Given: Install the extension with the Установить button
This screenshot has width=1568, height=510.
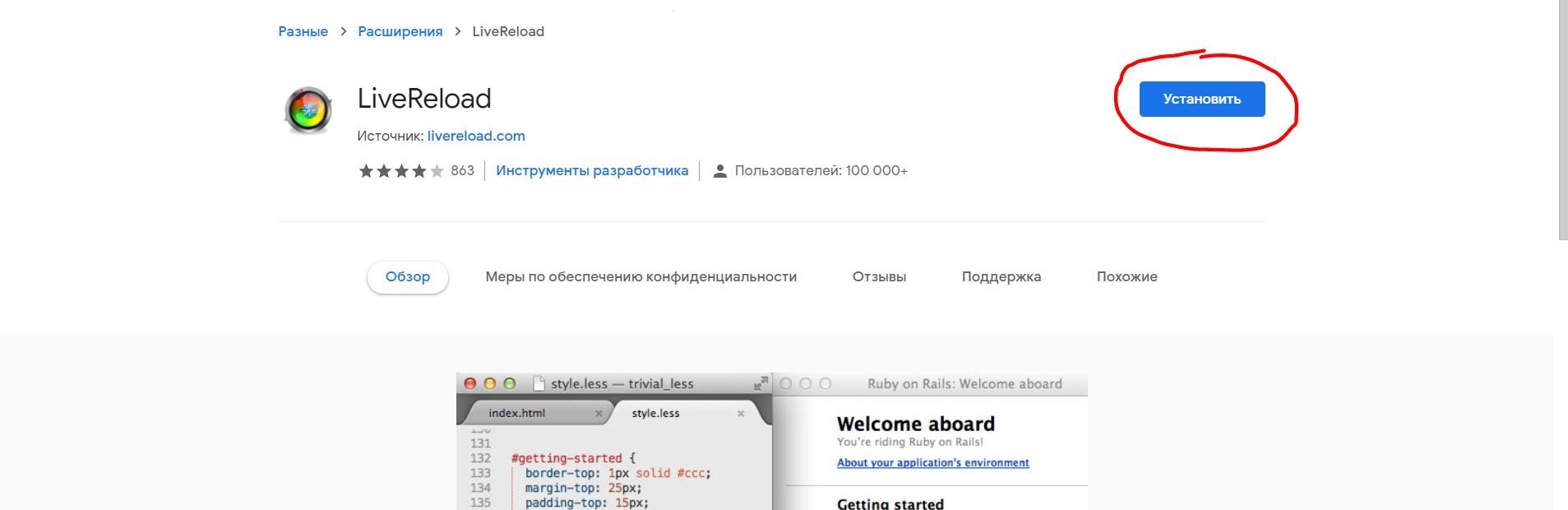Looking at the screenshot, I should (x=1202, y=100).
